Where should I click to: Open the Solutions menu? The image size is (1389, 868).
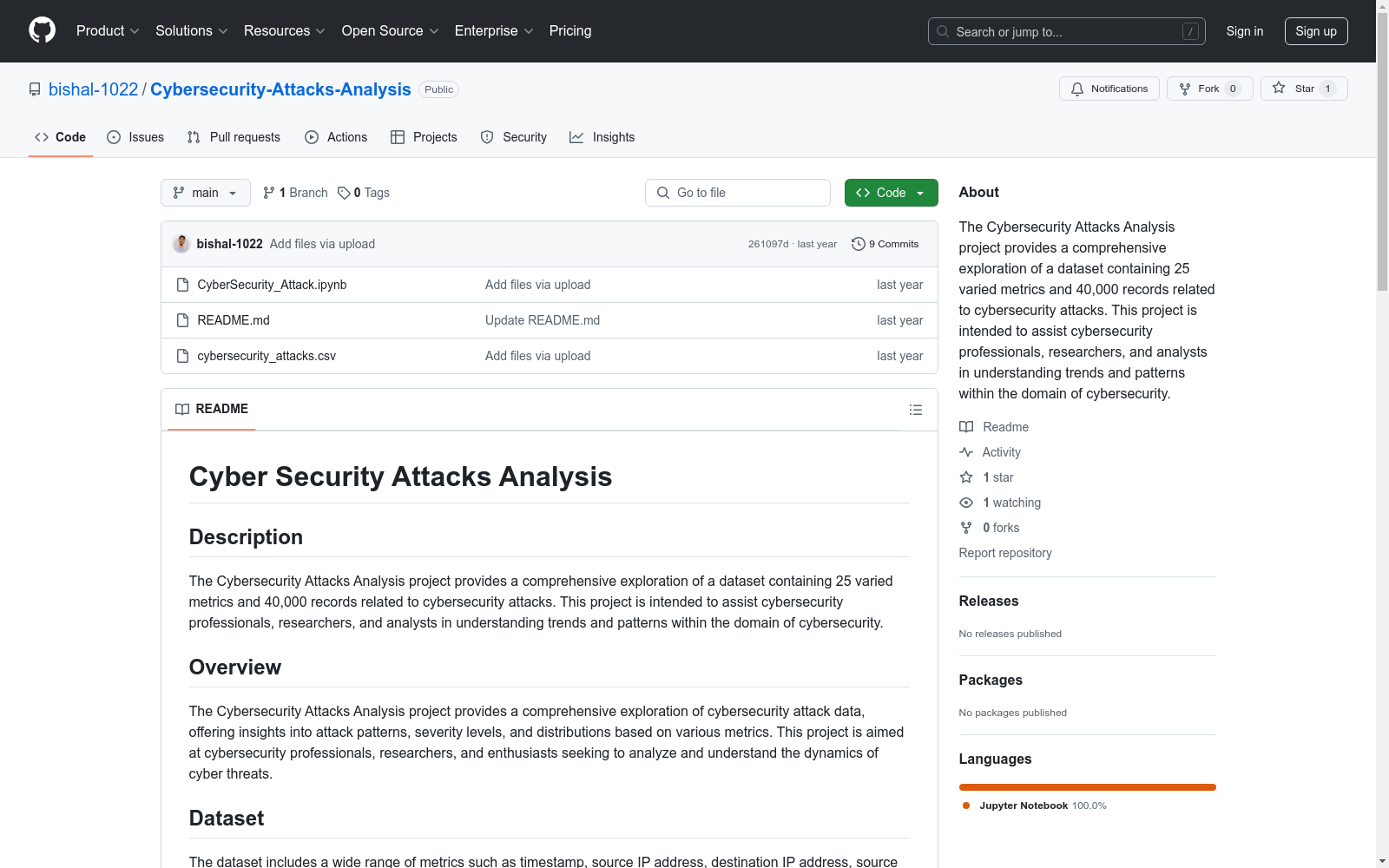pos(191,31)
